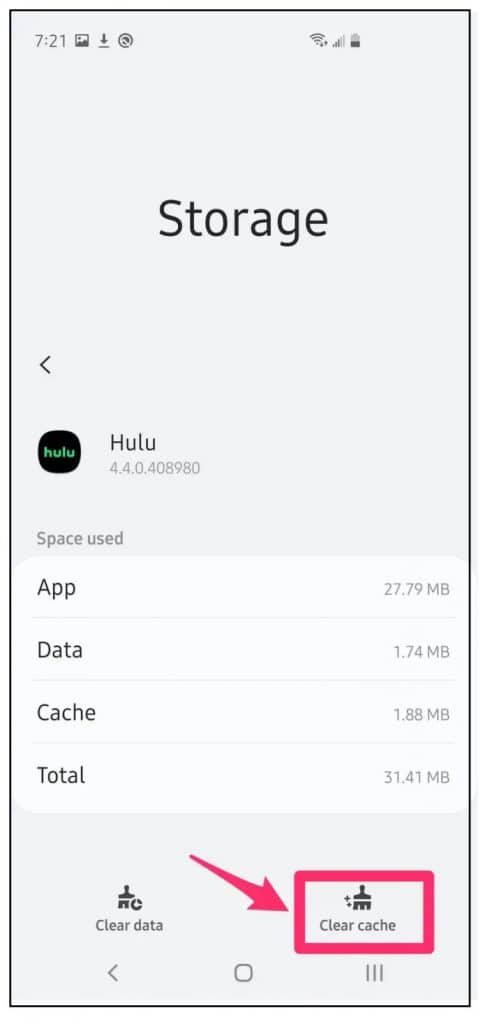490x1024 pixels.
Task: Tap the Clear cache broom icon
Action: [x=358, y=901]
